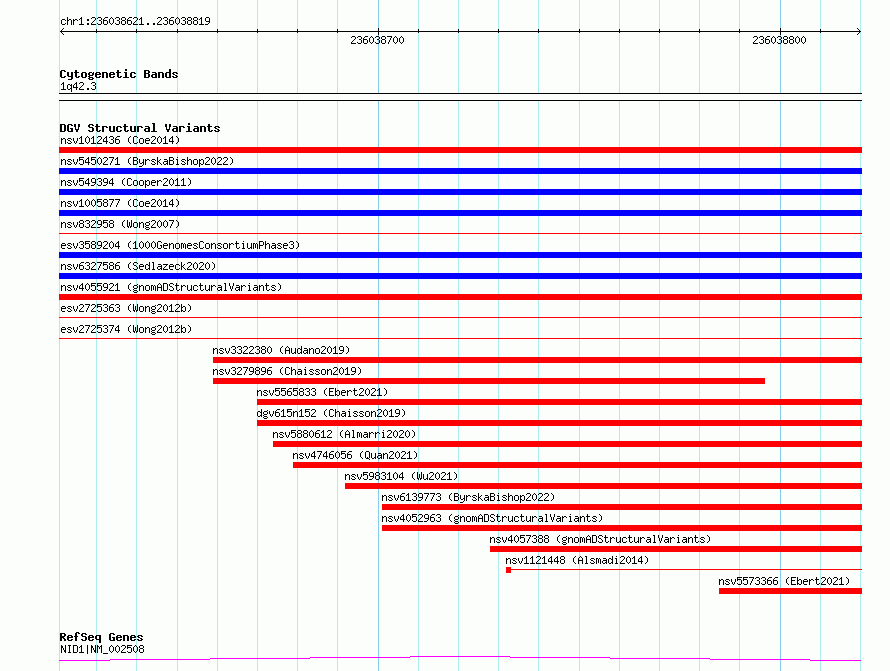Image resolution: width=890 pixels, height=671 pixels.
Task: Click the red bar under nsv3279896
Action: click(489, 381)
